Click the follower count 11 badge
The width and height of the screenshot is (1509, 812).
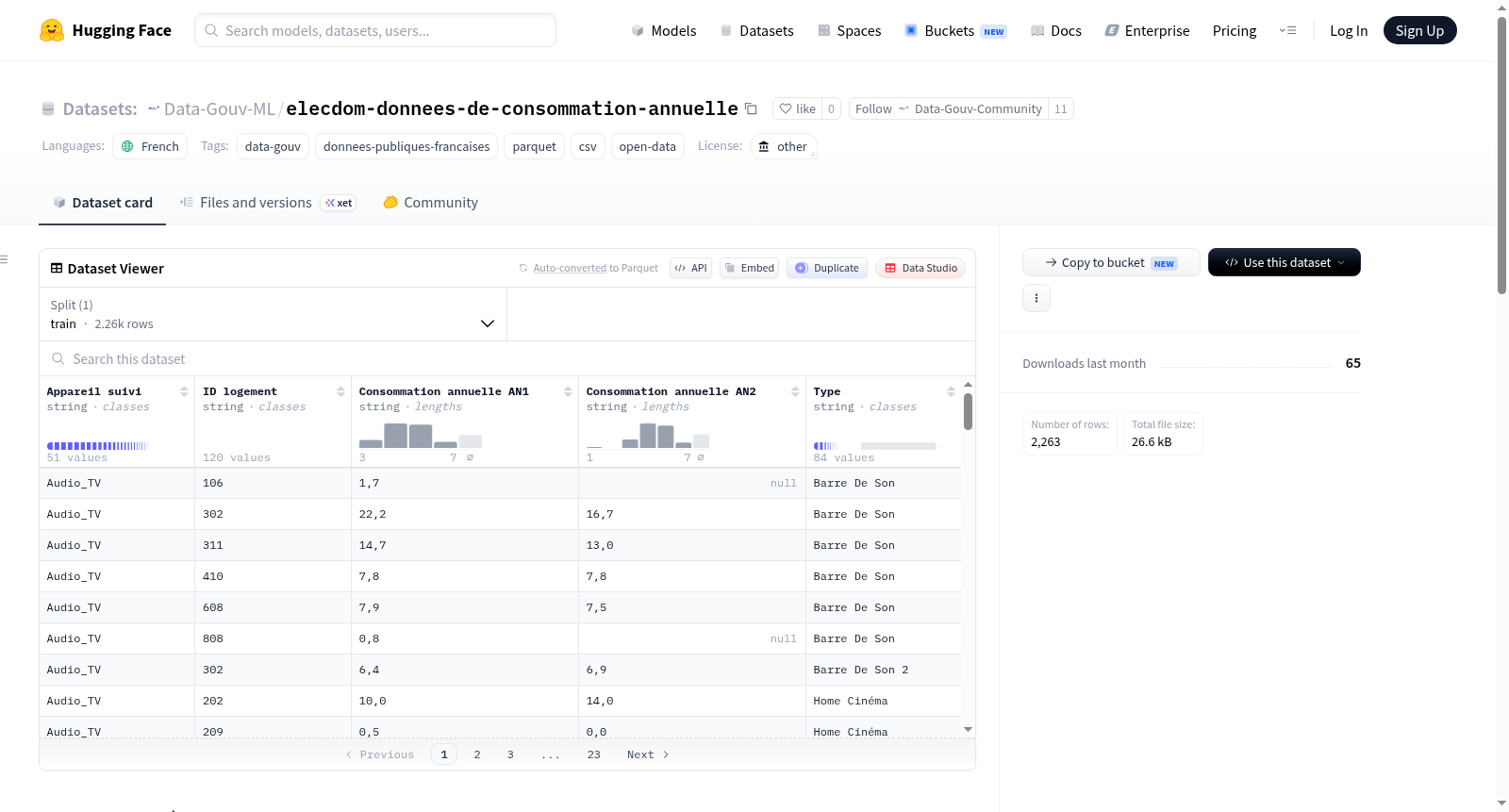[1061, 108]
